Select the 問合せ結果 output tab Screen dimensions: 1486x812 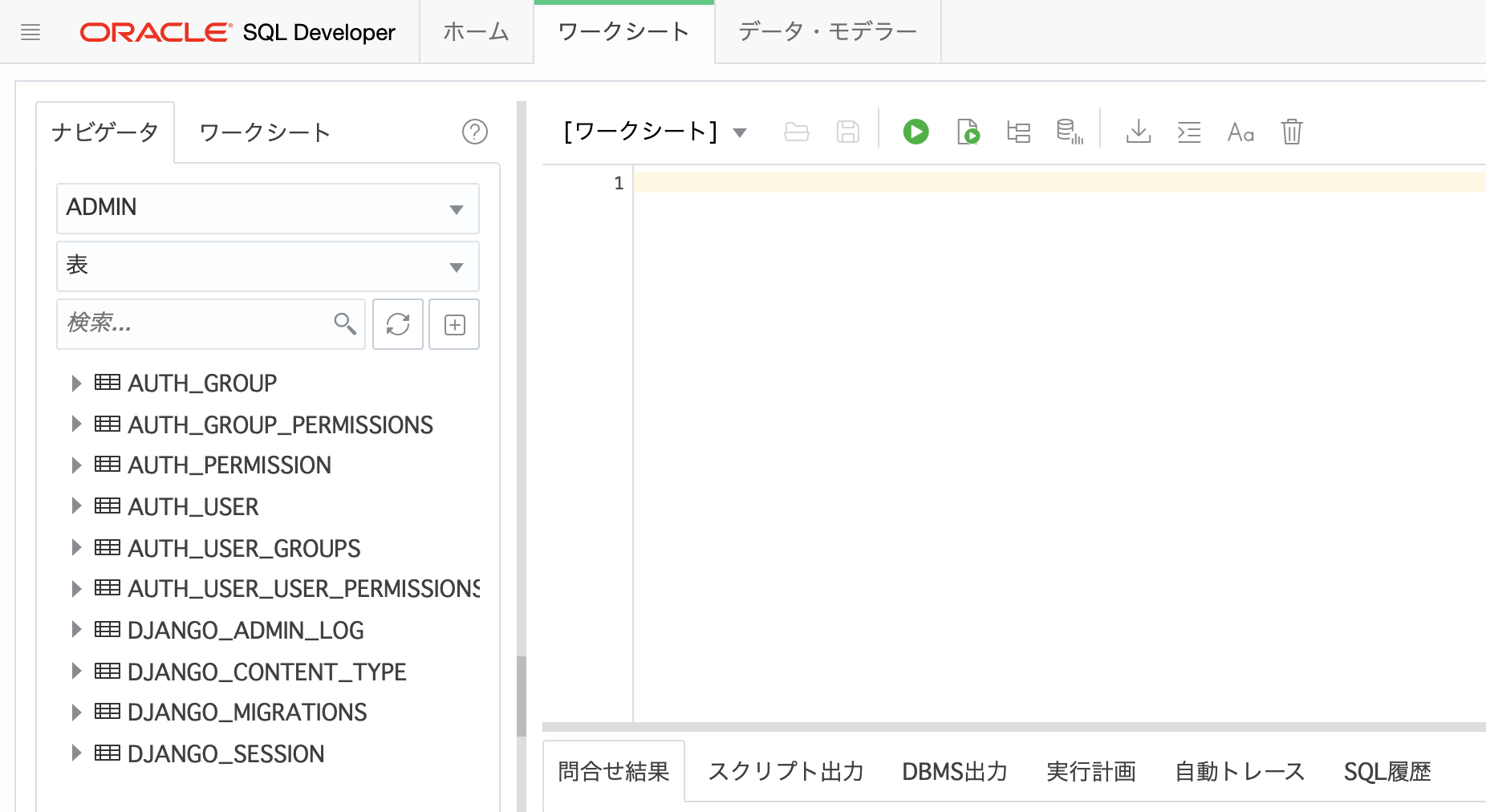pyautogui.click(x=614, y=772)
